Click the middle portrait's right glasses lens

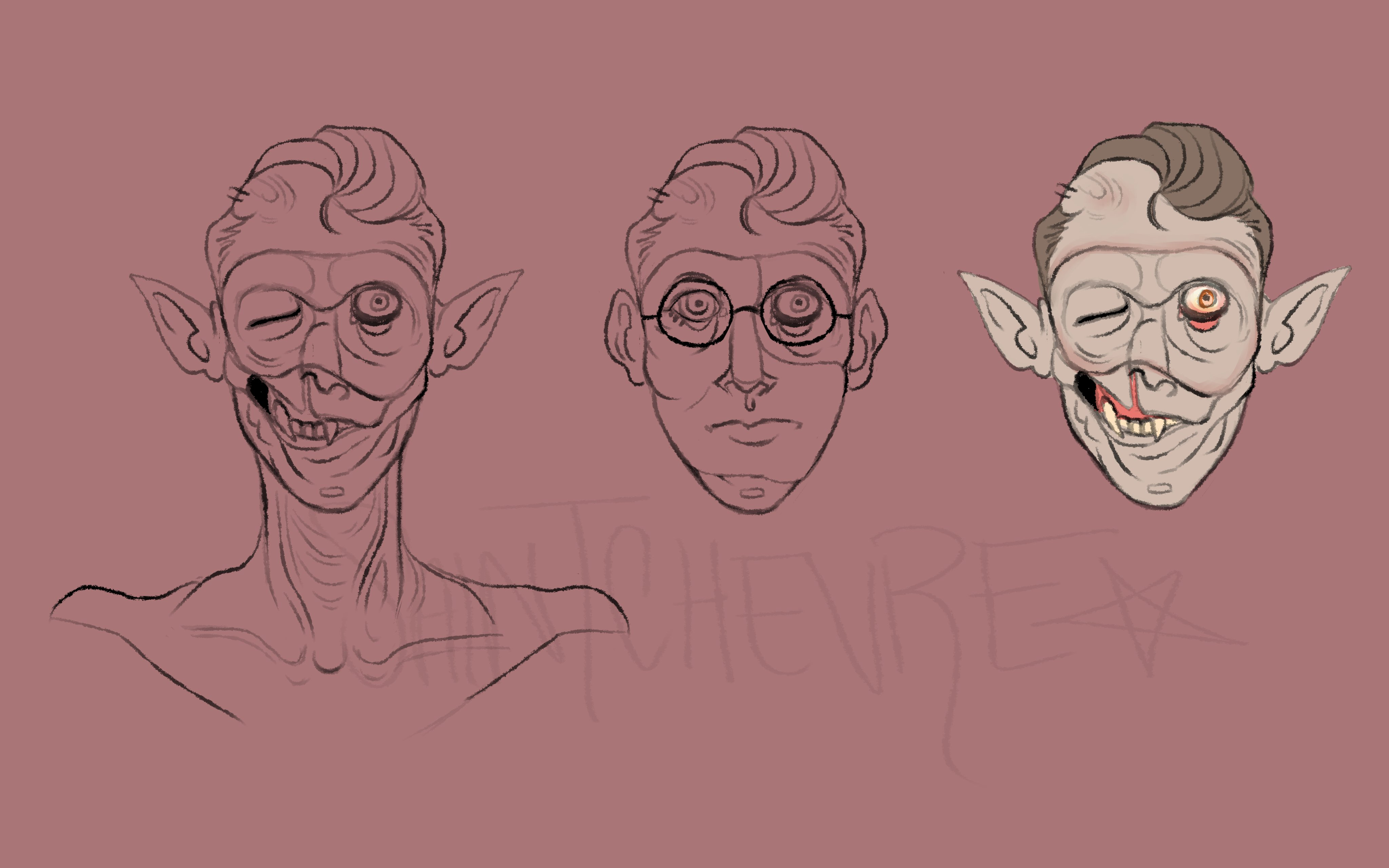coord(798,312)
